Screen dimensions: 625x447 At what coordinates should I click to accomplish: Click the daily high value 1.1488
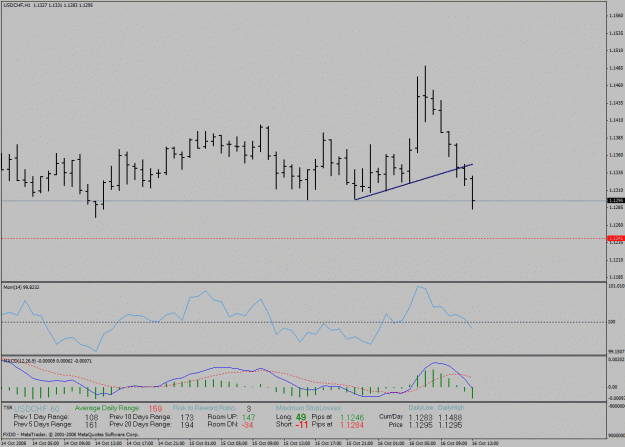pyautogui.click(x=450, y=417)
